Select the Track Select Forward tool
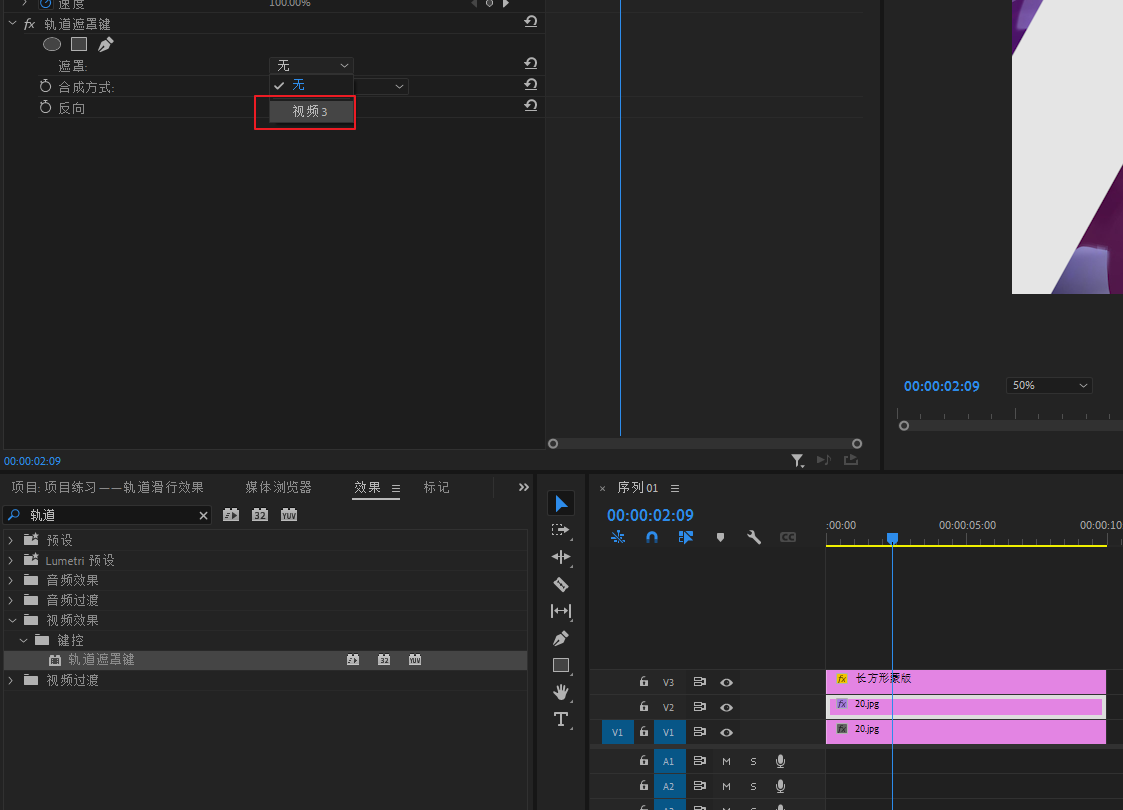The image size is (1123, 810). (x=561, y=530)
